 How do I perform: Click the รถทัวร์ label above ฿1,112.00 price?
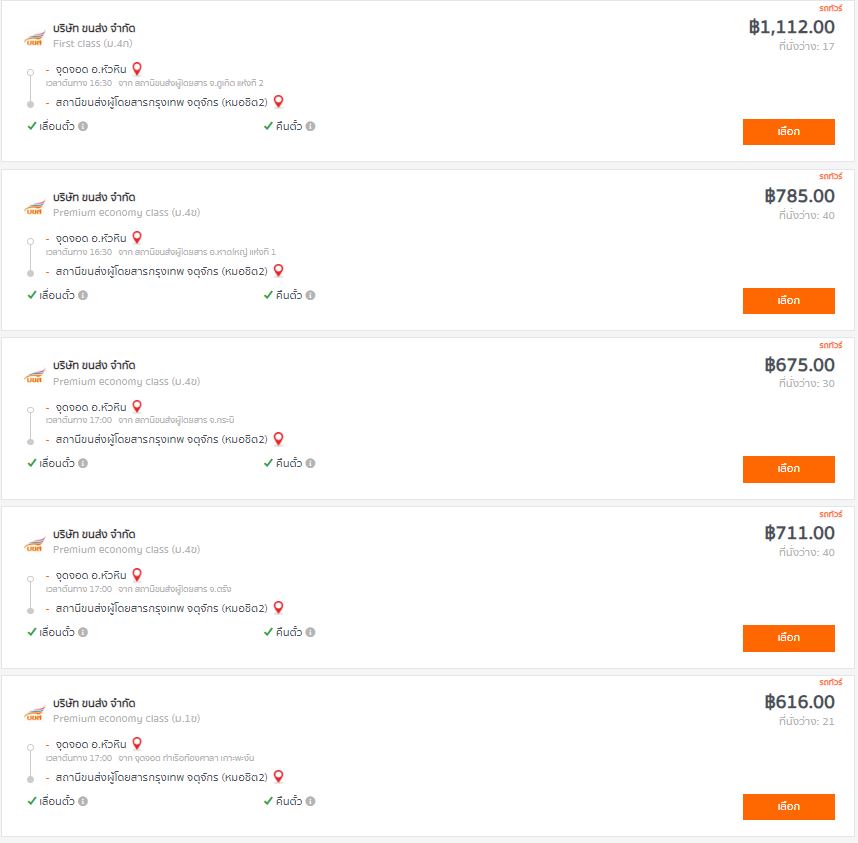[x=831, y=8]
